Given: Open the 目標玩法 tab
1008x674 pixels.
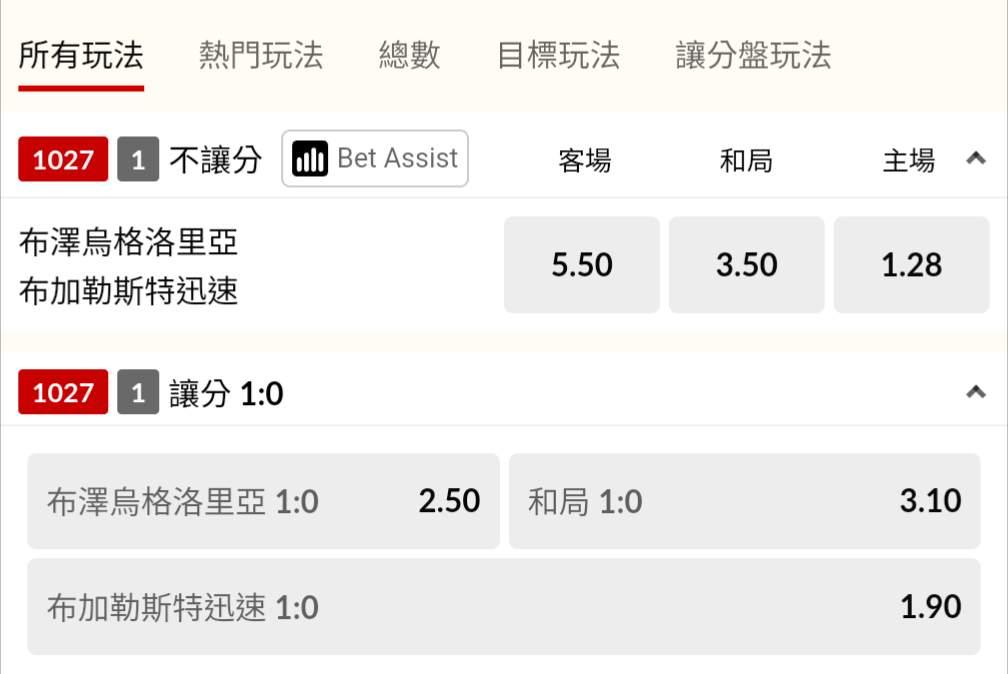Looking at the screenshot, I should (x=558, y=55).
